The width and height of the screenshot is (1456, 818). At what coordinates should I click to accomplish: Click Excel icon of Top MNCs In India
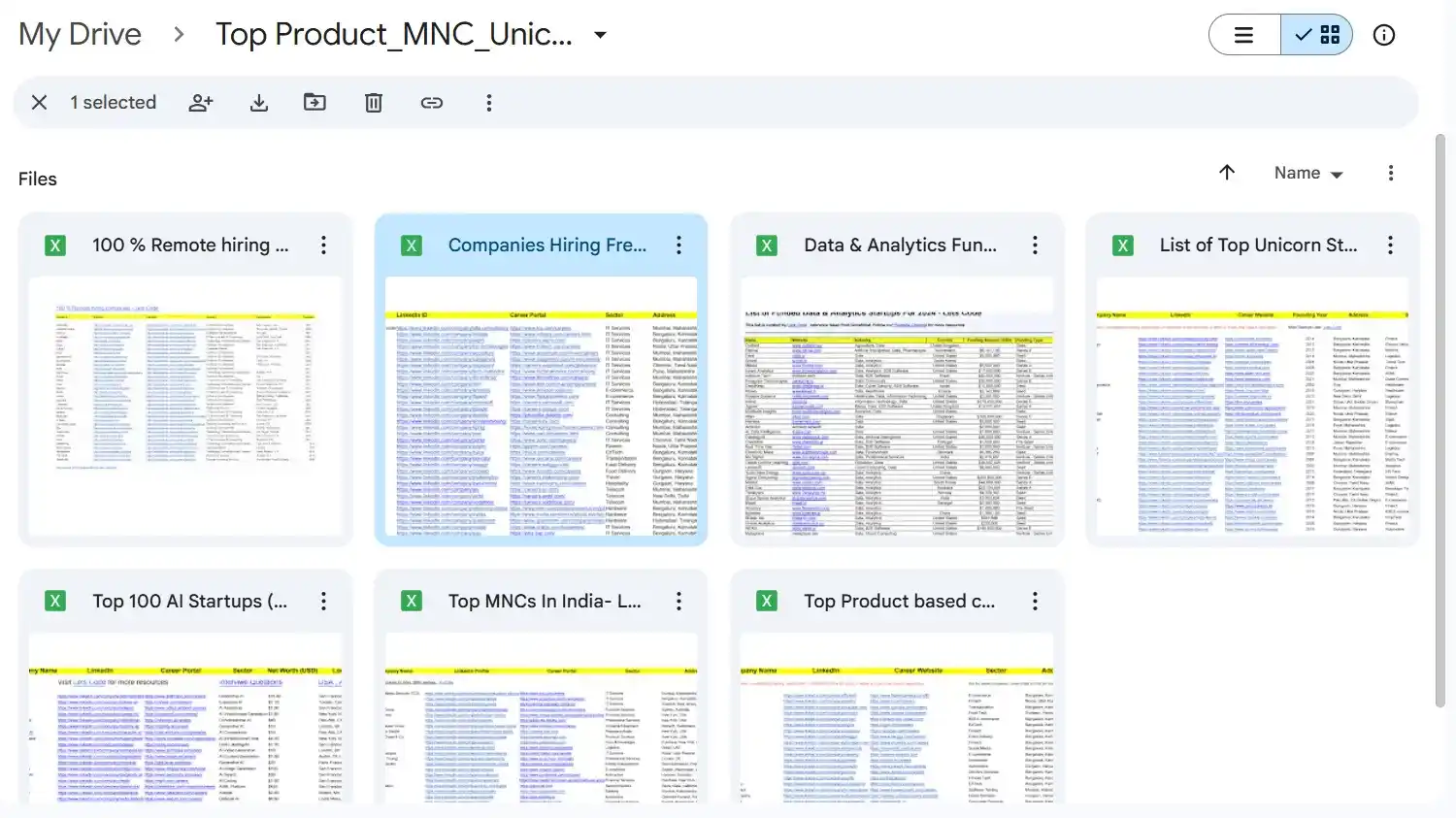[x=412, y=602]
